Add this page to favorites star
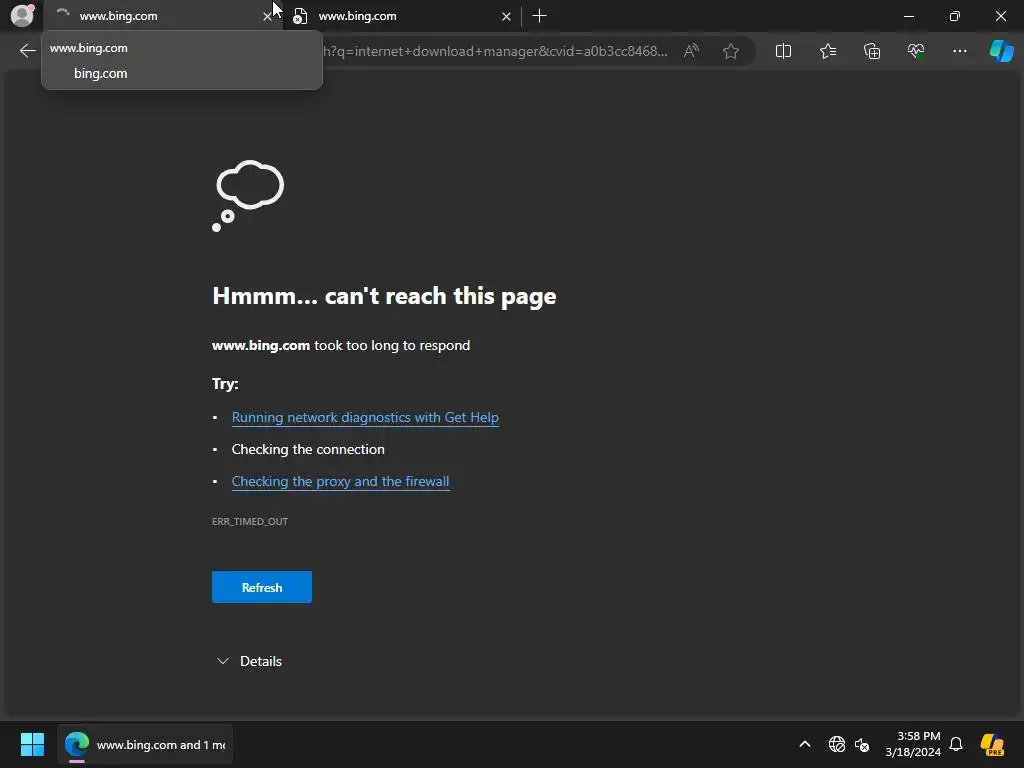1024x768 pixels. 731,51
